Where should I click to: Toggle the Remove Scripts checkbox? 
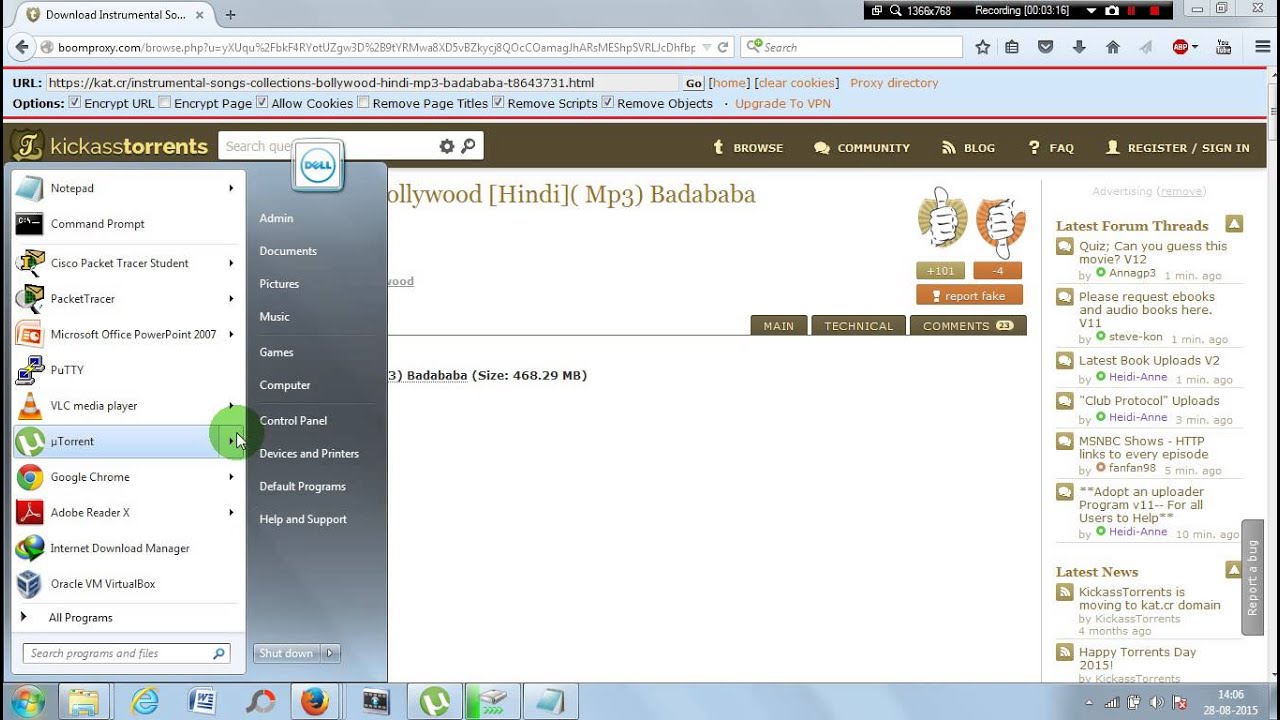click(498, 102)
